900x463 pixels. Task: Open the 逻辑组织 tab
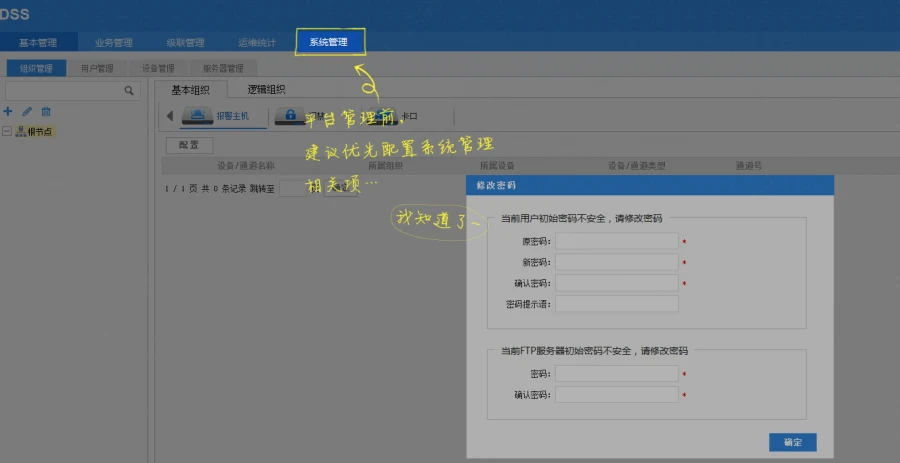click(266, 90)
